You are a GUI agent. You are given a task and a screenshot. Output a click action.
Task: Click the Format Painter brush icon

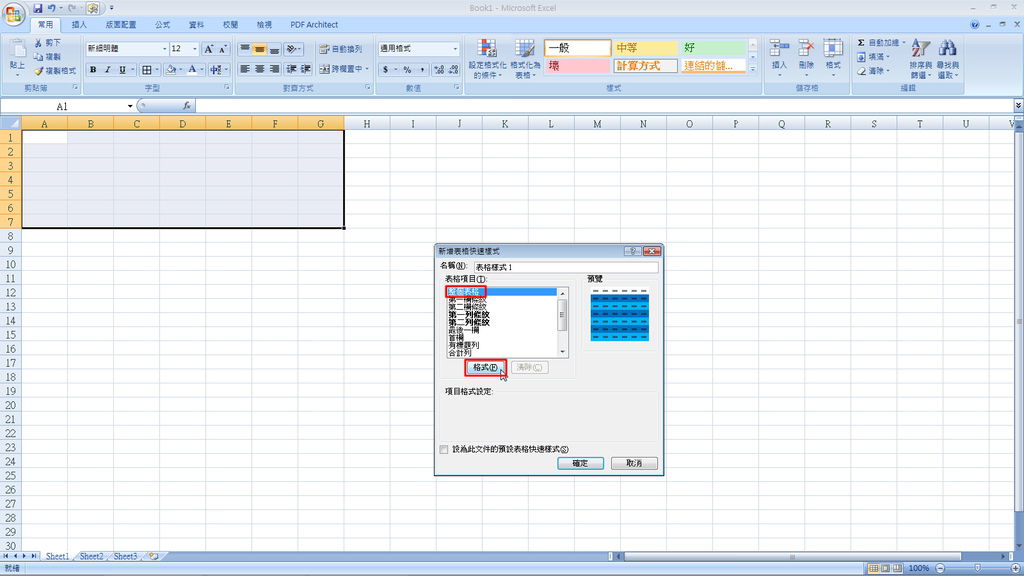click(39, 71)
